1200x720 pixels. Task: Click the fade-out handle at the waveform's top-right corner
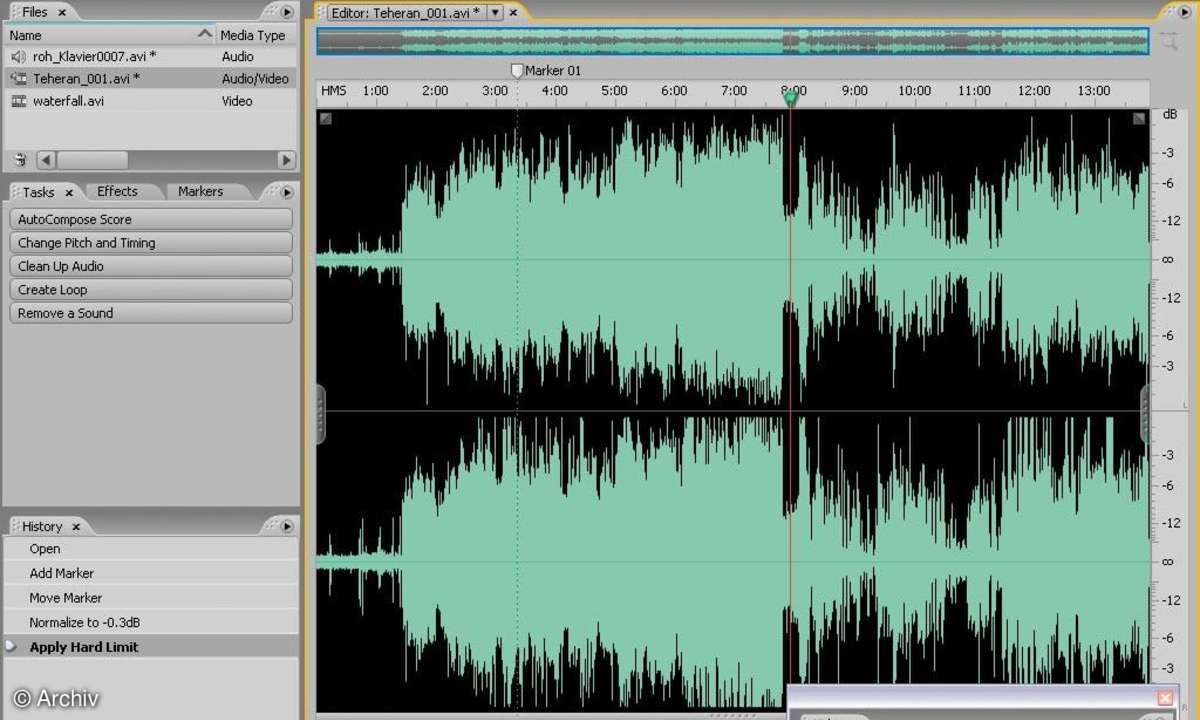pyautogui.click(x=1139, y=118)
